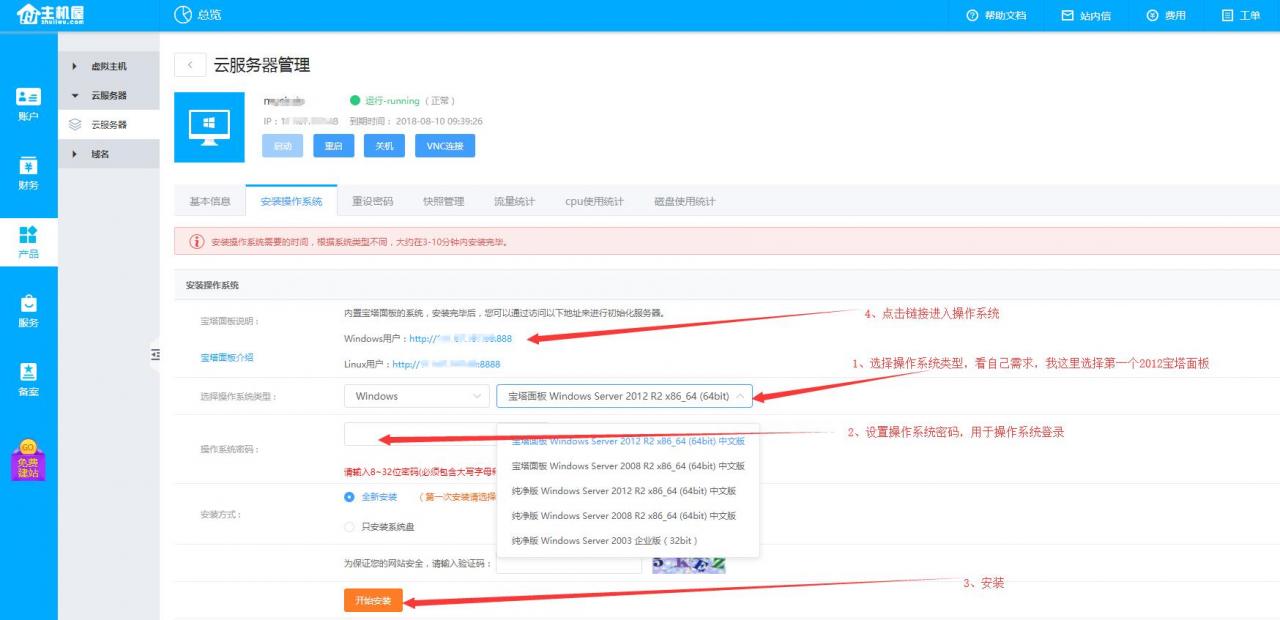The image size is (1280, 620).
Task: Choose 纯净版 Windows Server 2012 R2 option
Action: (628, 491)
